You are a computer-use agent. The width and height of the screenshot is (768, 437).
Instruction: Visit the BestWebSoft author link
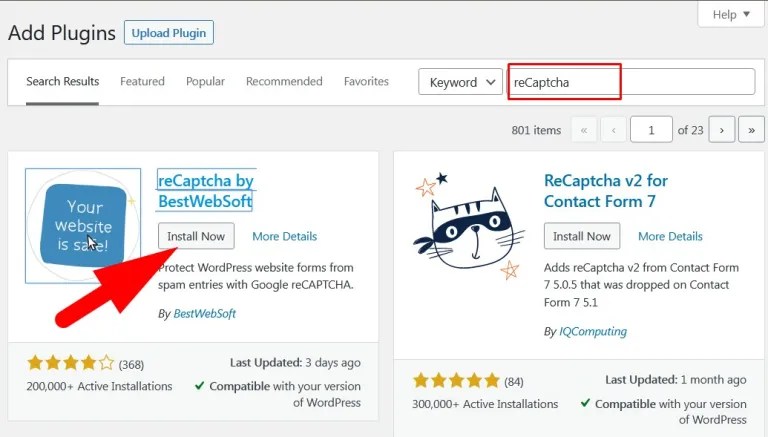pos(205,314)
